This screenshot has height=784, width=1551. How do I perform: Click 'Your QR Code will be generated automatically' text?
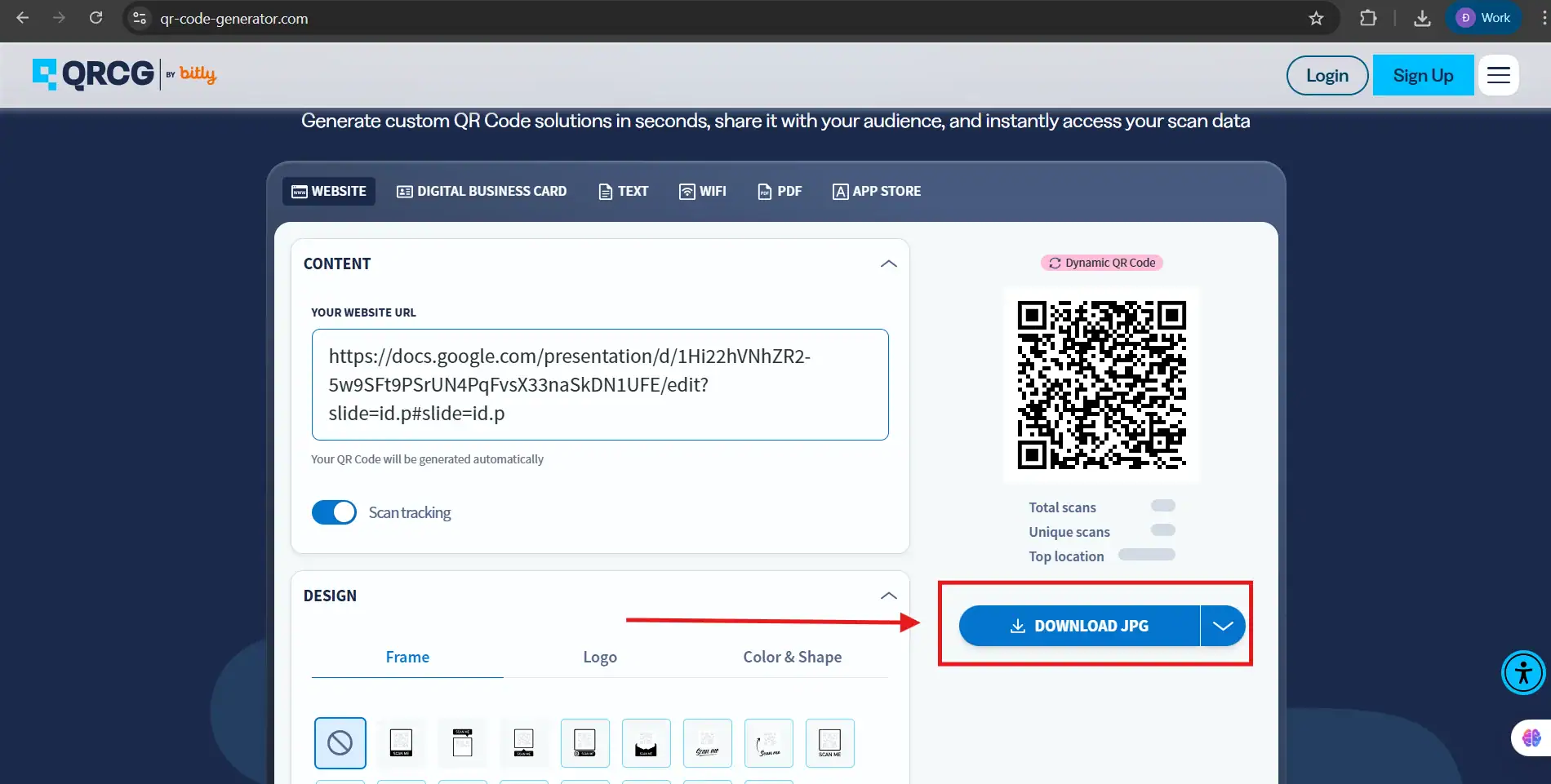pyautogui.click(x=427, y=459)
